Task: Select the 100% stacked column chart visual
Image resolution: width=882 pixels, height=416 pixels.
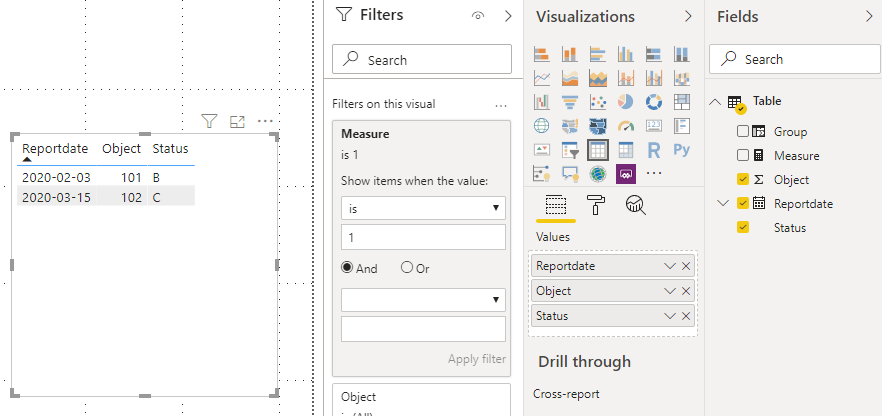Action: click(x=682, y=55)
